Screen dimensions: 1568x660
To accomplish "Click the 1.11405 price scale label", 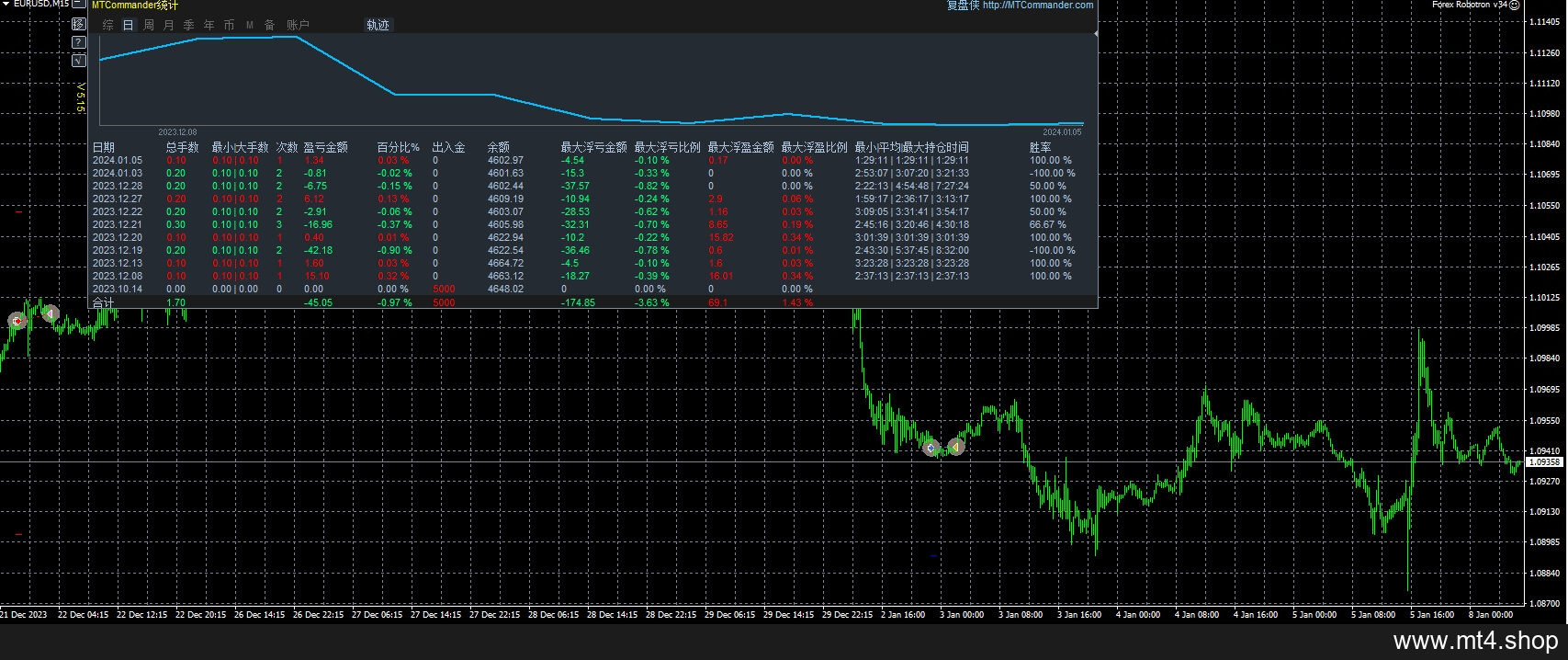I will [1543, 23].
